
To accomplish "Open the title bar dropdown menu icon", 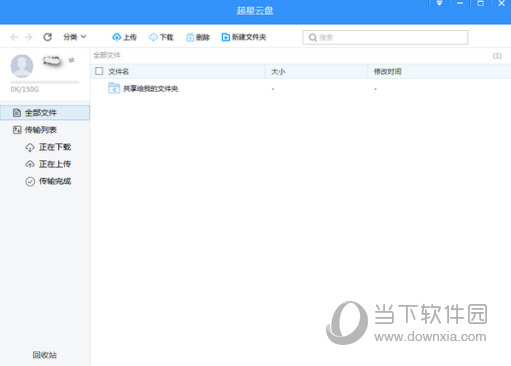I will (x=440, y=3).
